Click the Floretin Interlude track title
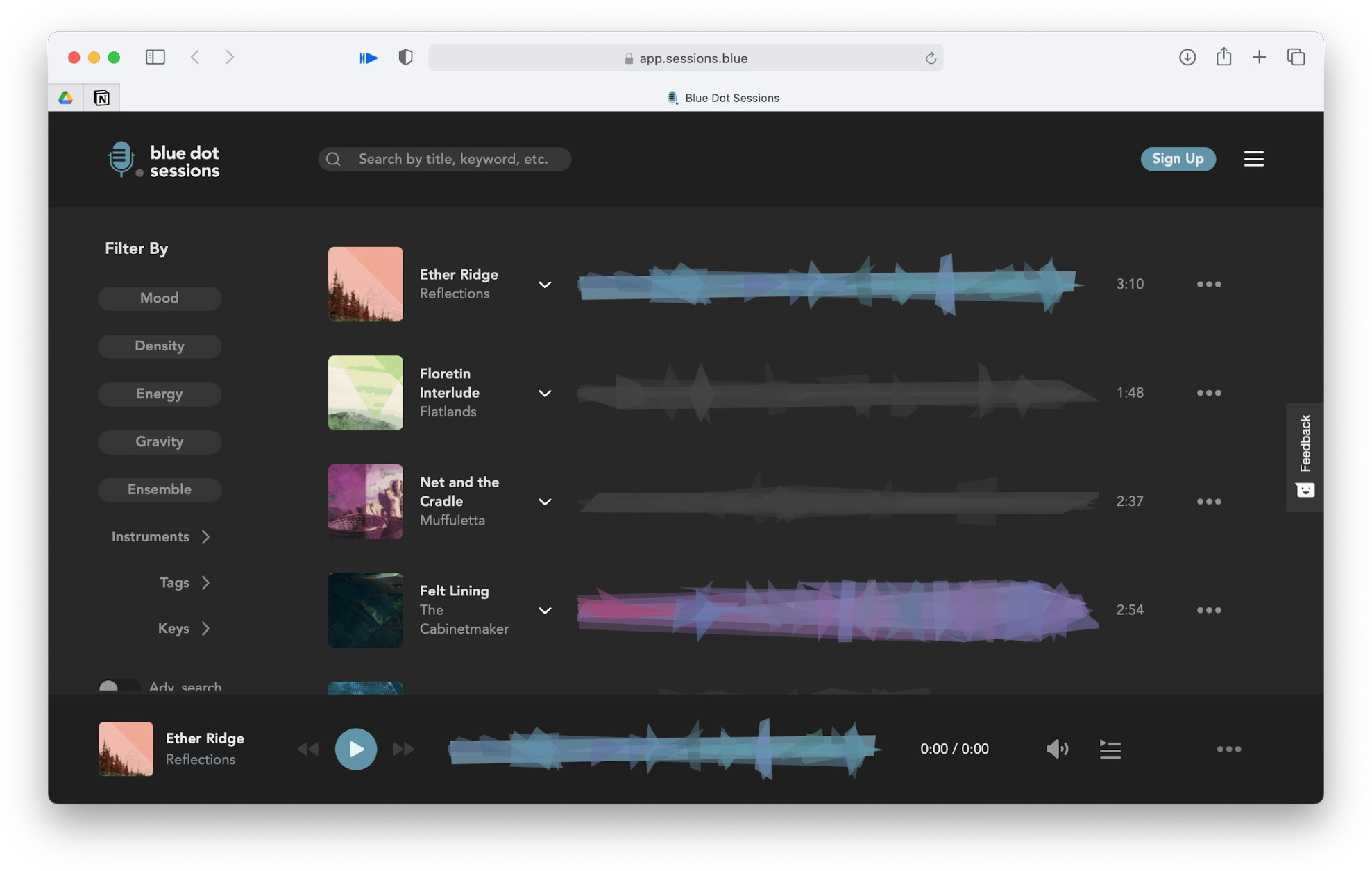Image resolution: width=1372 pixels, height=871 pixels. click(x=449, y=383)
